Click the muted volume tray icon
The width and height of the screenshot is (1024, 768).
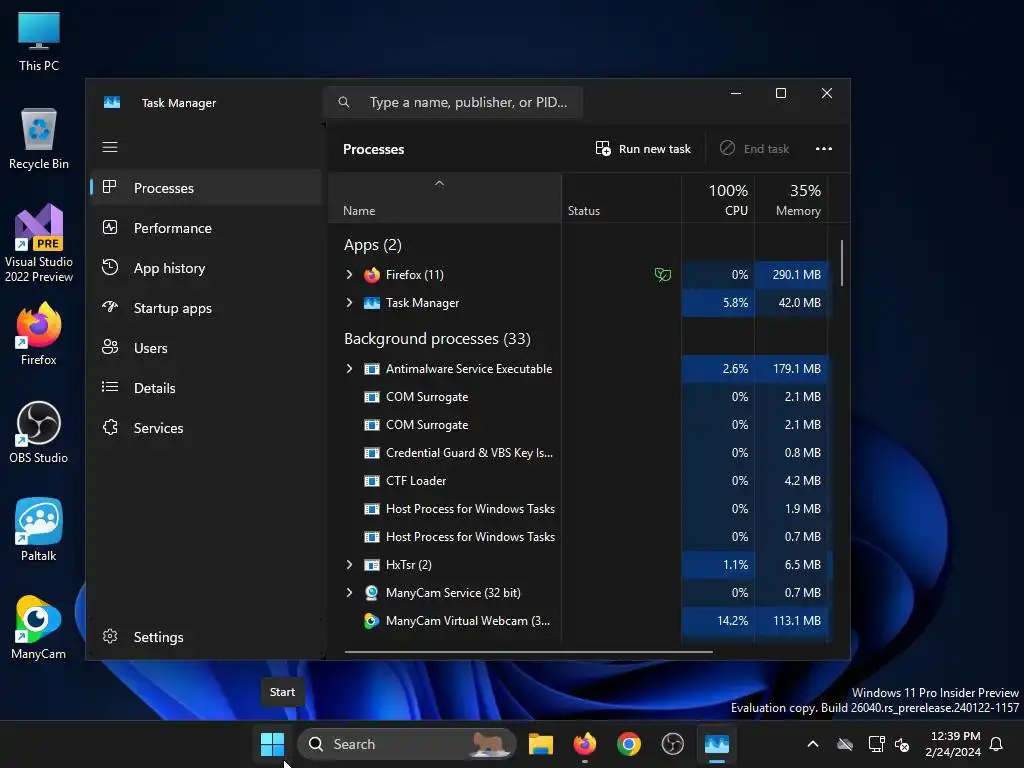coord(902,744)
